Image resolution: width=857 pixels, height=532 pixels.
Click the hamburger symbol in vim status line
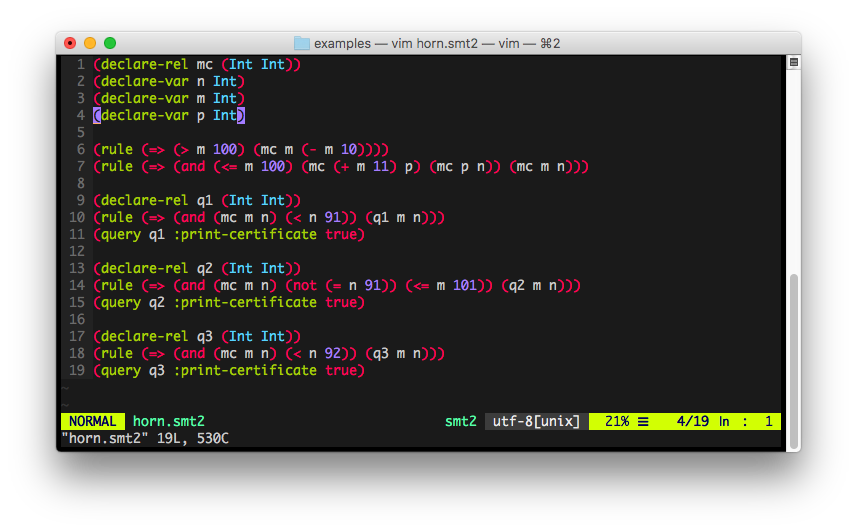[x=643, y=422]
